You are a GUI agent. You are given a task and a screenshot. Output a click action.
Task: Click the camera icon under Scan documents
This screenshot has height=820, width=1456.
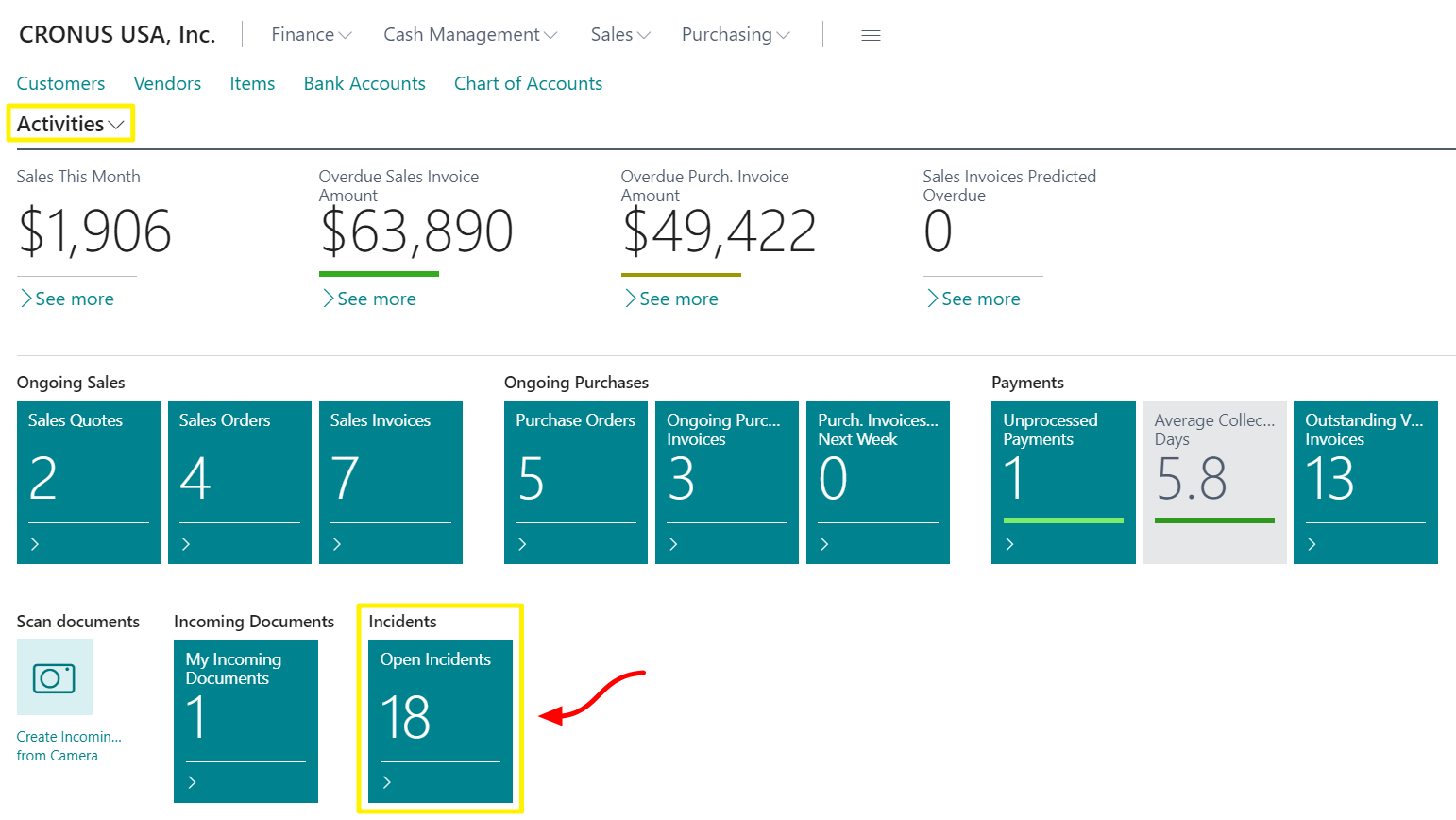[55, 677]
